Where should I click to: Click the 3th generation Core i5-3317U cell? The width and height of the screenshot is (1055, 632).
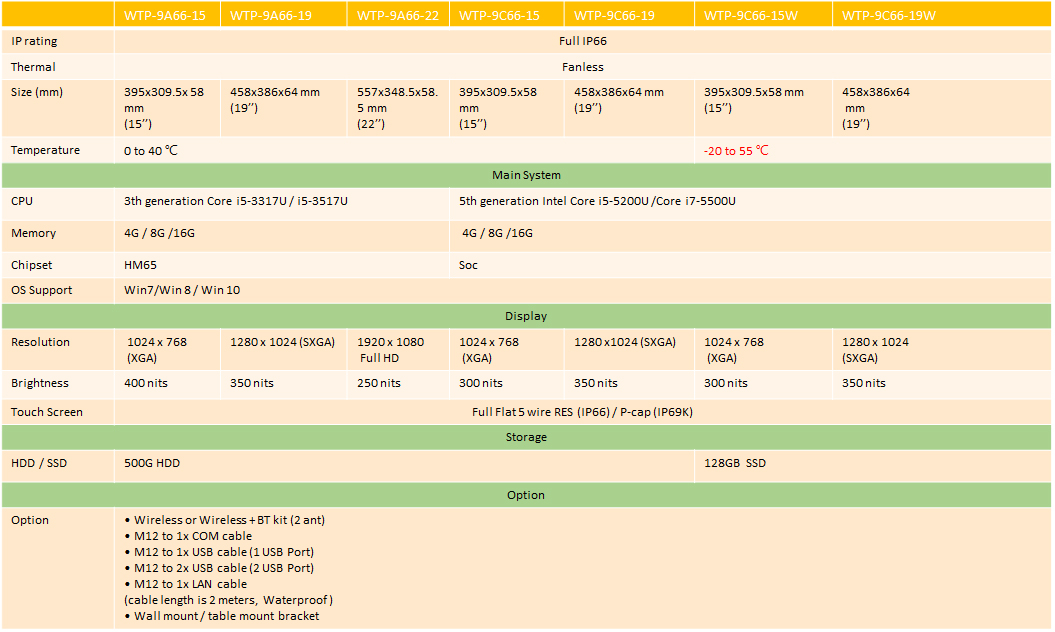[x=236, y=201]
